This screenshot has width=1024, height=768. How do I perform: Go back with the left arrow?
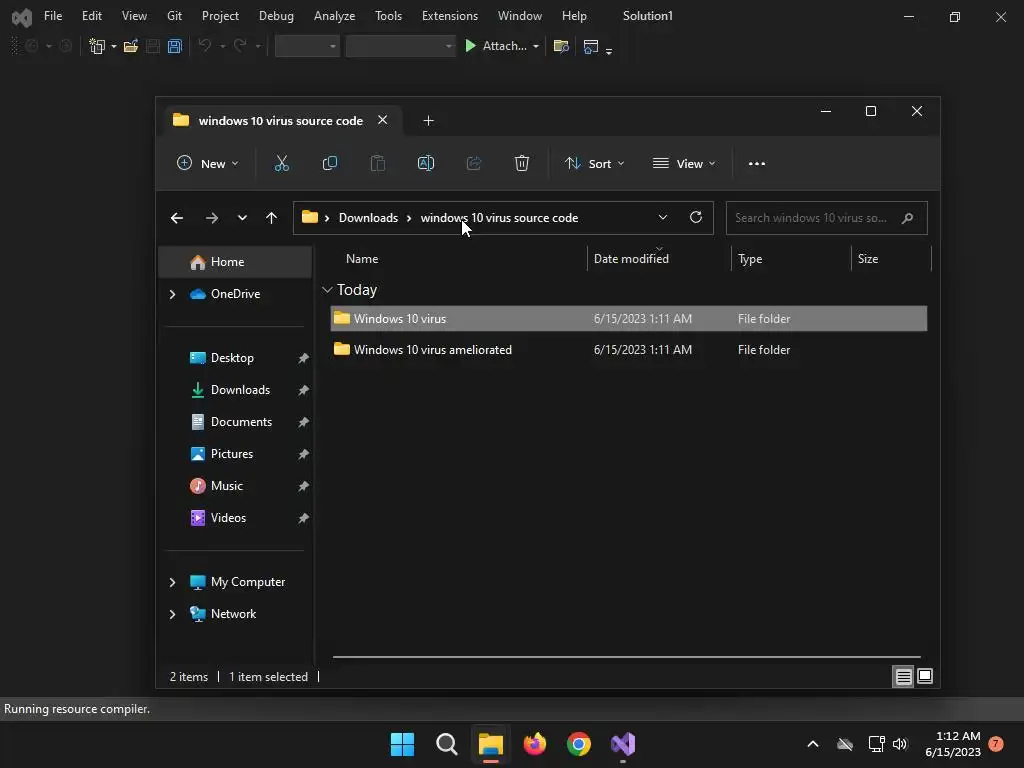click(x=177, y=218)
